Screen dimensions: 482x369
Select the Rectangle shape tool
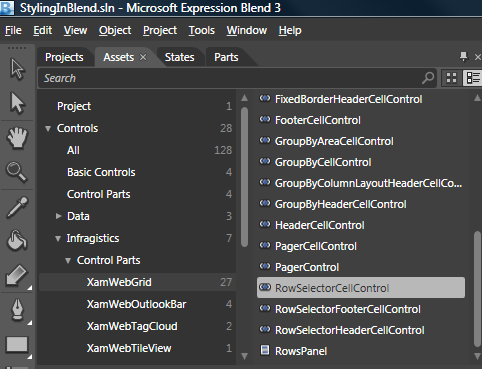point(17,344)
